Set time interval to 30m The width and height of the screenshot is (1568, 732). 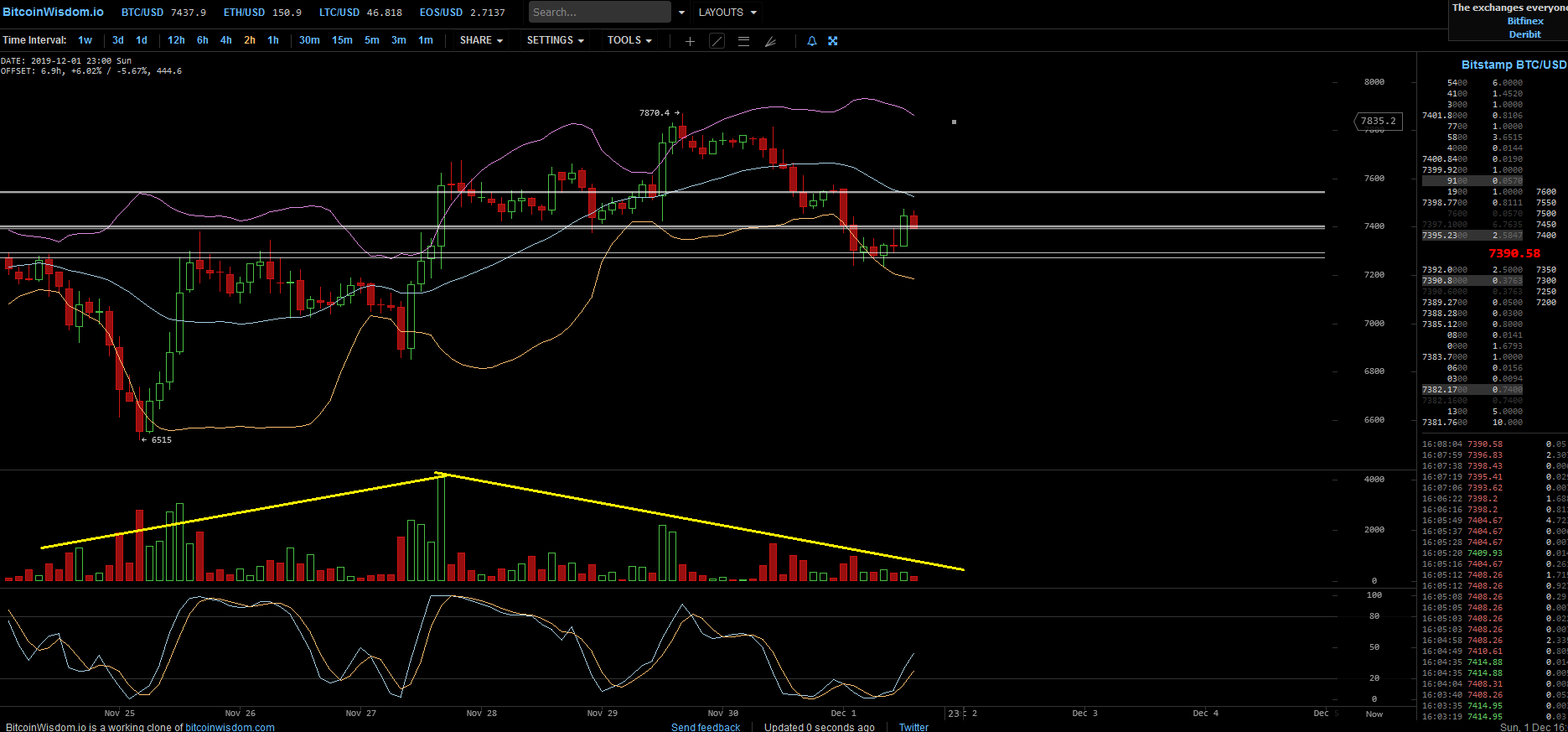[309, 40]
